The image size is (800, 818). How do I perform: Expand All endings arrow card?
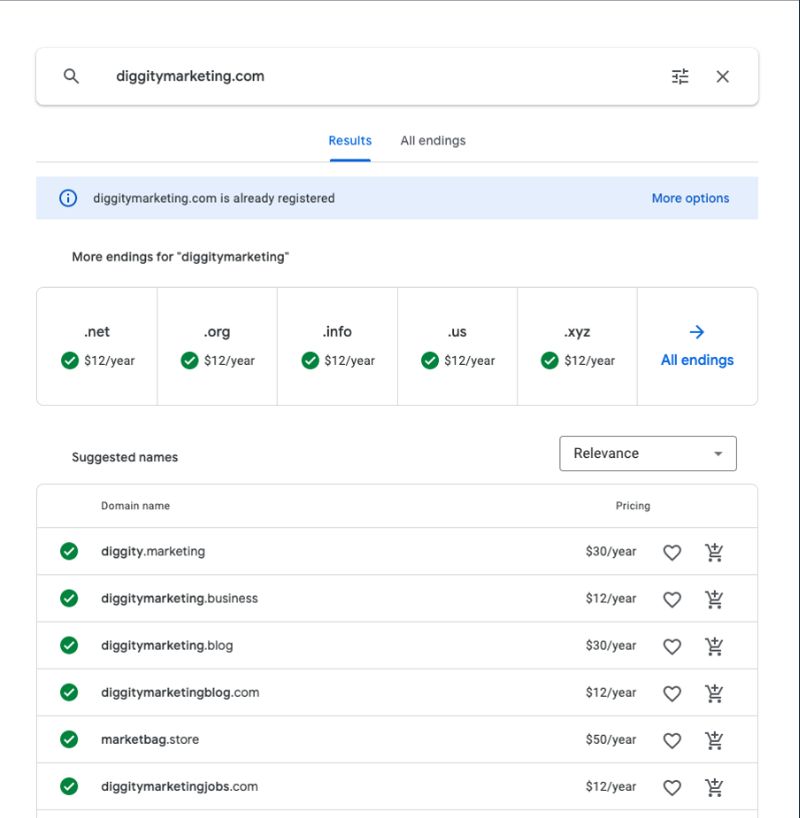coord(697,346)
